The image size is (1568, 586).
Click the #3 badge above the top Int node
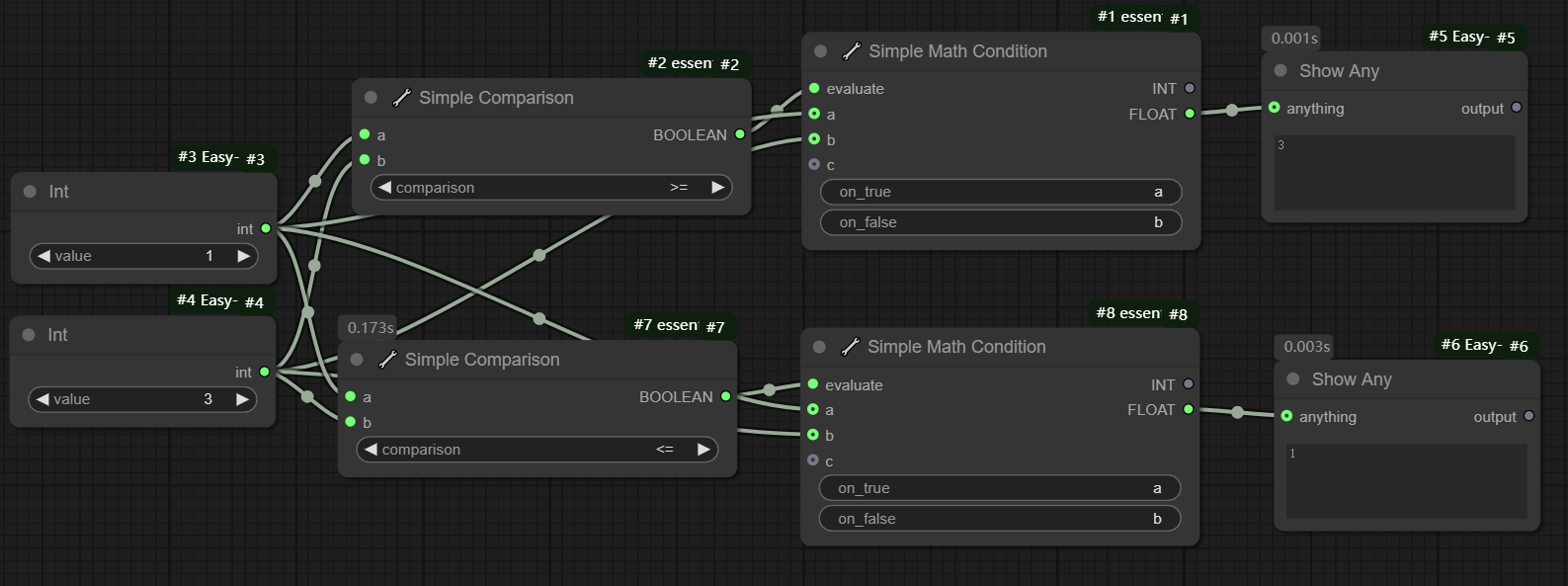[255, 159]
